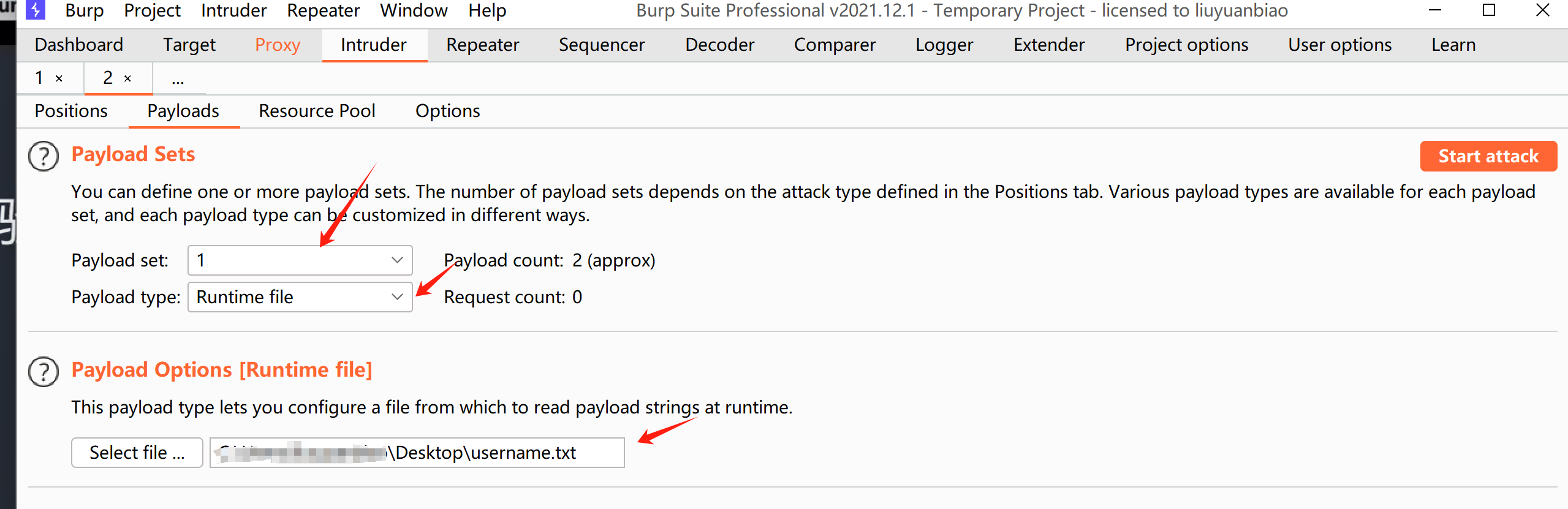Viewport: 1568px width, 509px height.
Task: Minimize the Burp Suite window
Action: click(1434, 10)
